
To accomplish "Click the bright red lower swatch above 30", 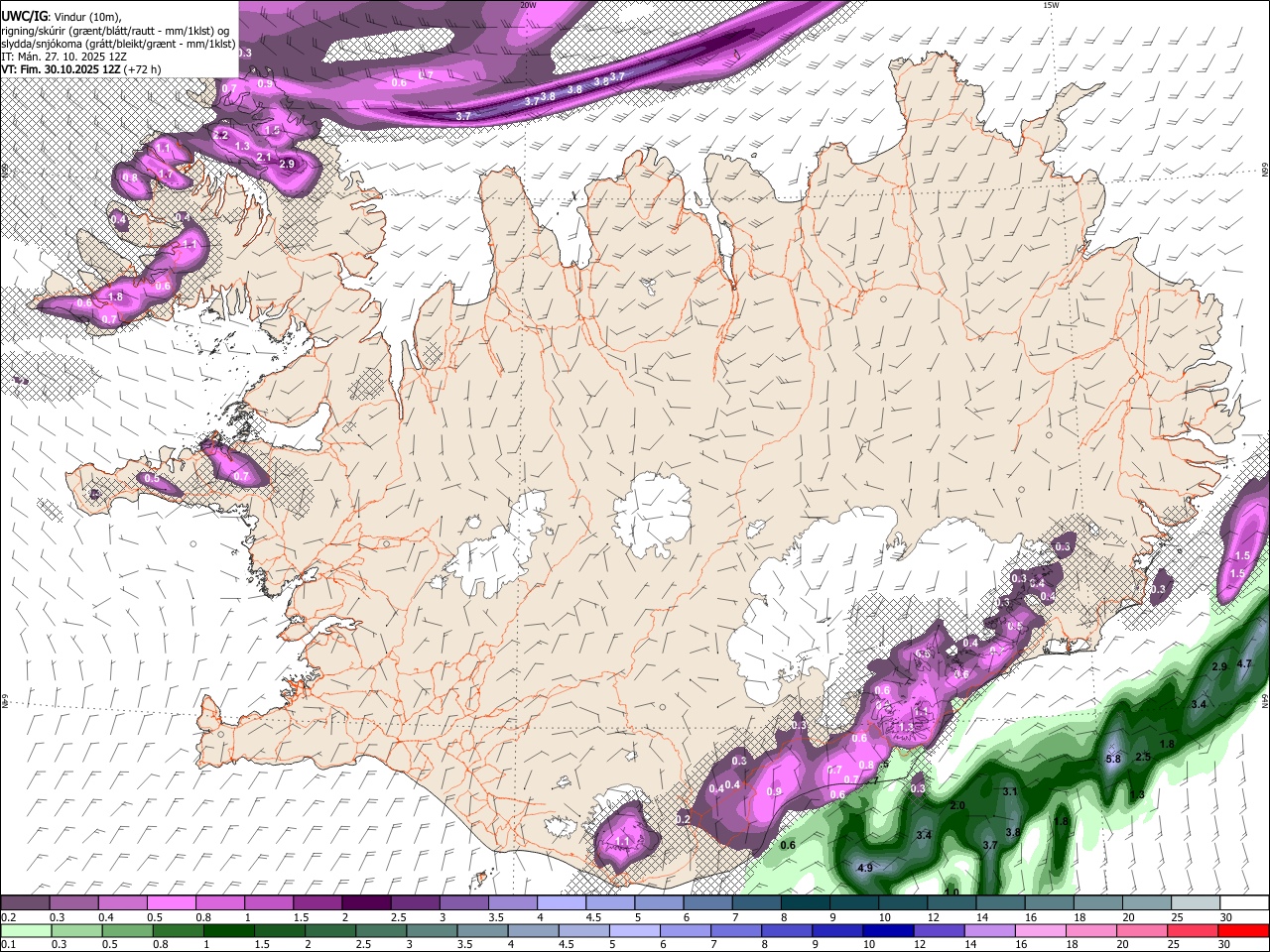I will (1243, 930).
